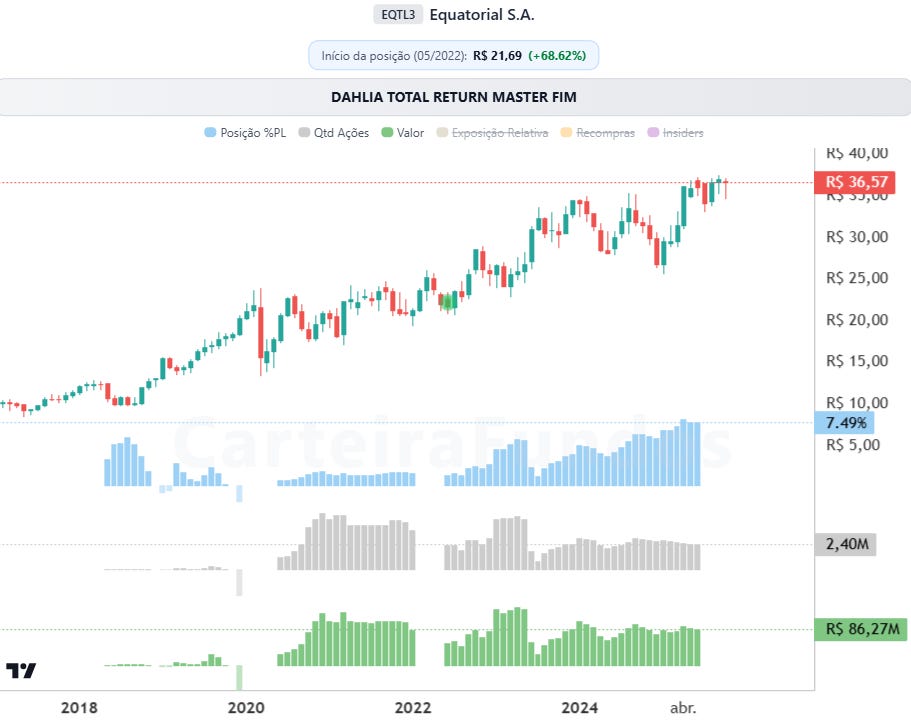
Task: Click the +68.62% return value
Action: coord(557,56)
